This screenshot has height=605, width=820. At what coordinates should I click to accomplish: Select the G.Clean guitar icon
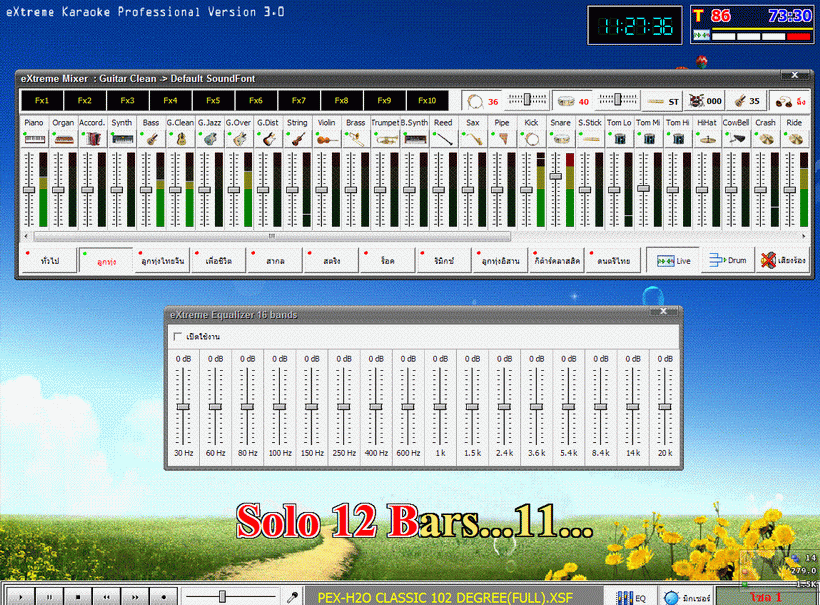pos(181,139)
